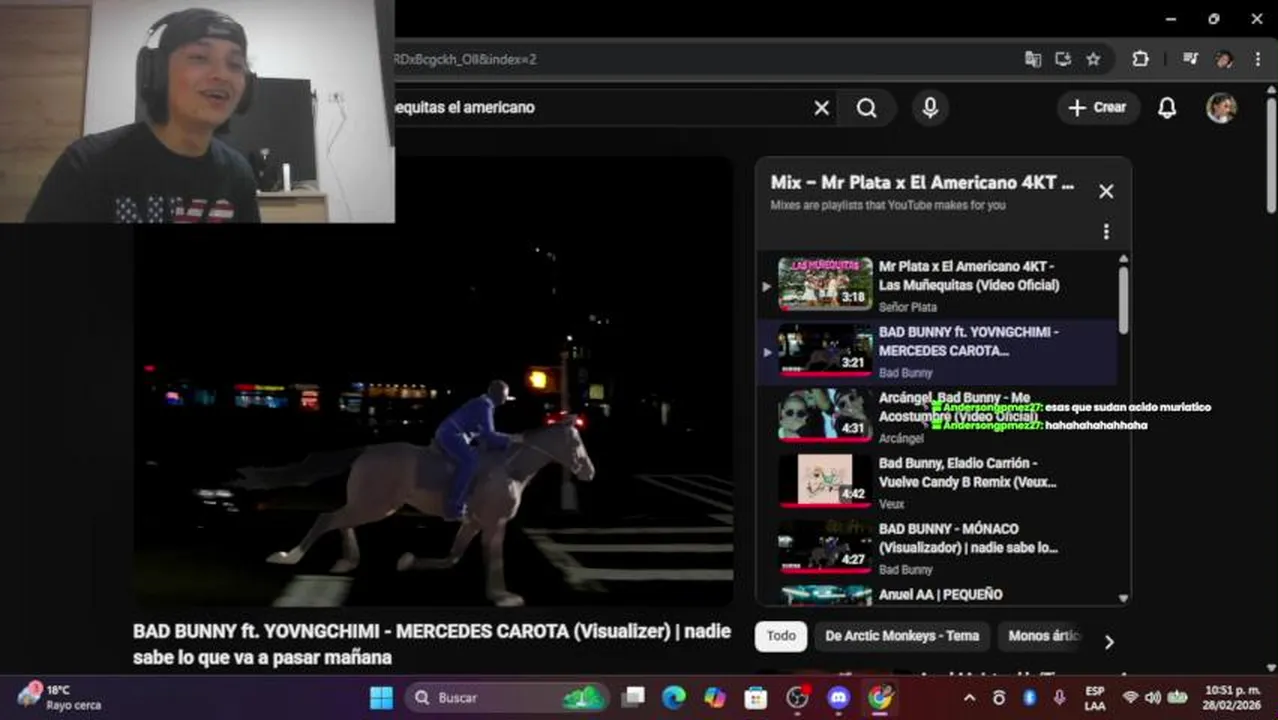Launch Microsoft Edge from taskbar
The height and width of the screenshot is (720, 1278).
pyautogui.click(x=674, y=697)
